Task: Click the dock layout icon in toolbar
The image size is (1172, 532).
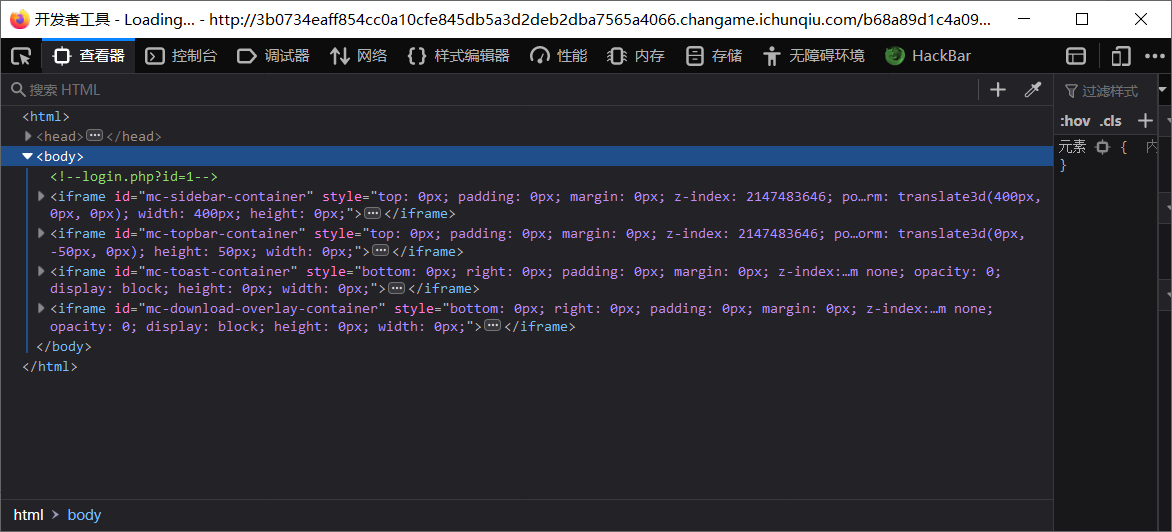Action: (1076, 56)
